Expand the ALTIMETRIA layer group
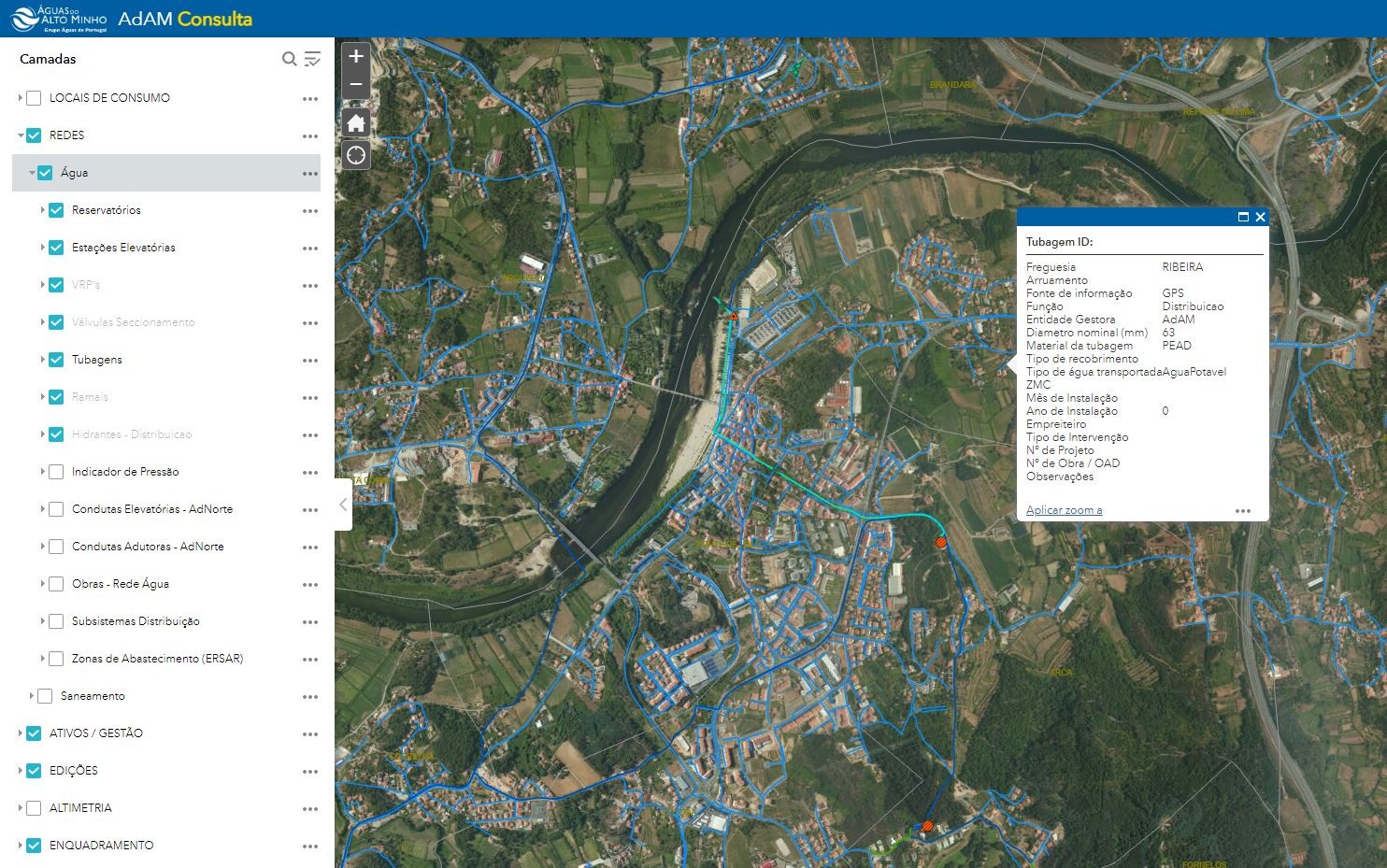 pyautogui.click(x=20, y=808)
